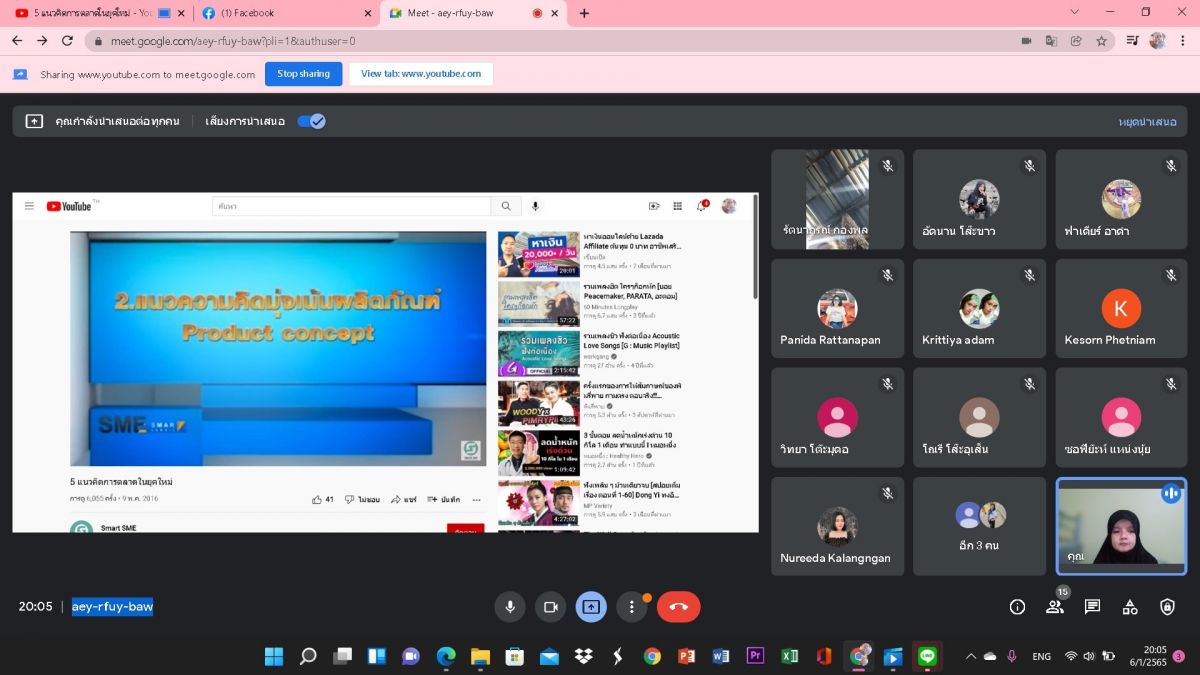This screenshot has width=1200, height=675.
Task: Open LINE app from the taskbar
Action: (x=928, y=656)
